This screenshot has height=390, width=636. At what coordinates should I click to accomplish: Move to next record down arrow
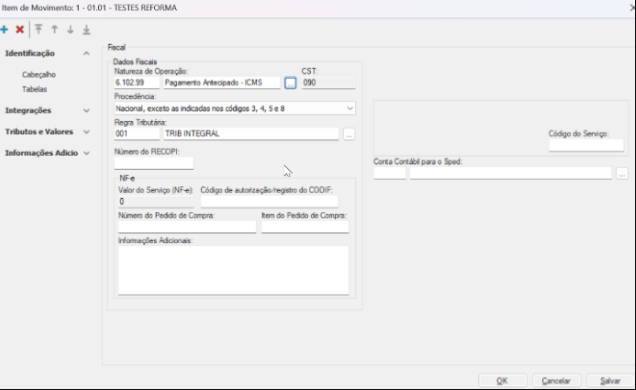pos(70,30)
